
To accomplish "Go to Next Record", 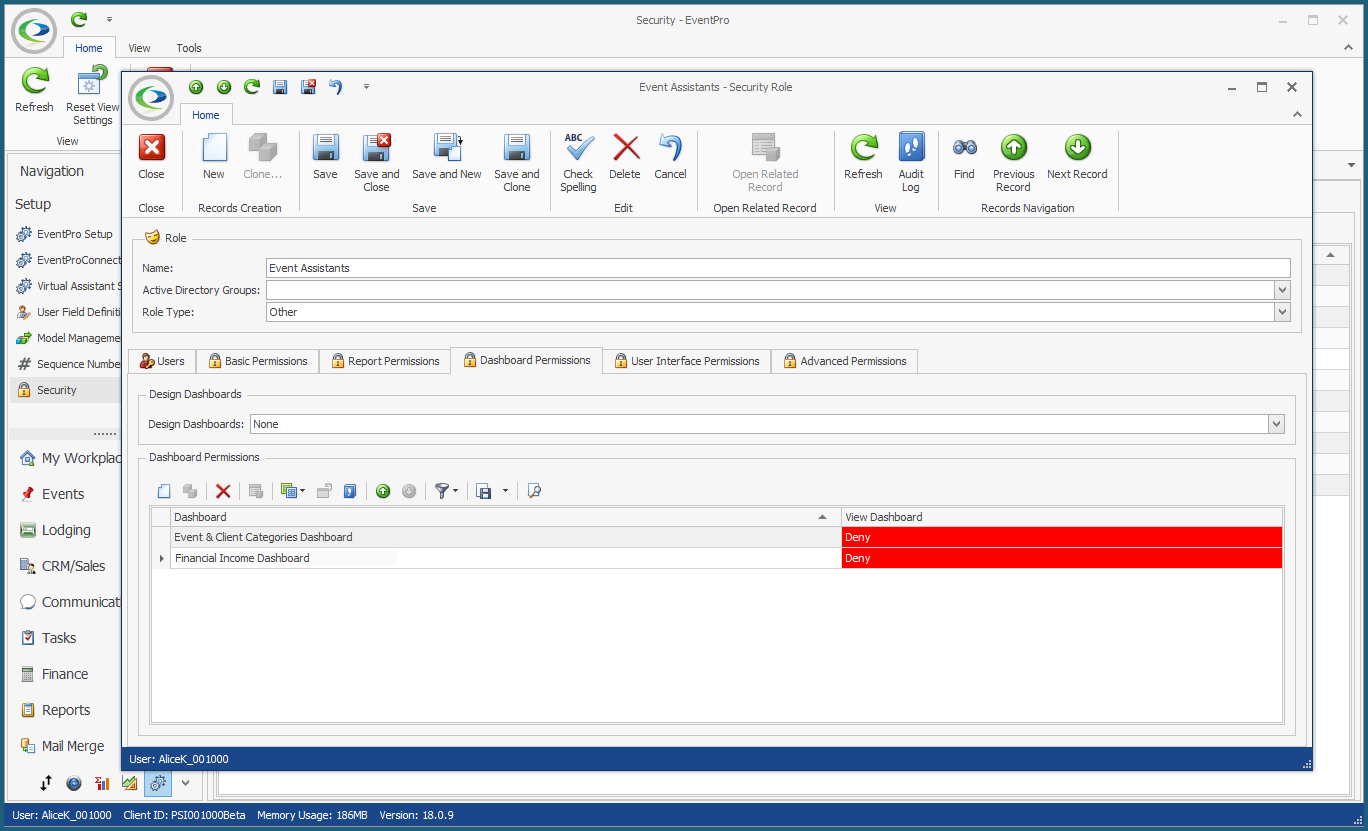I will tap(1077, 157).
